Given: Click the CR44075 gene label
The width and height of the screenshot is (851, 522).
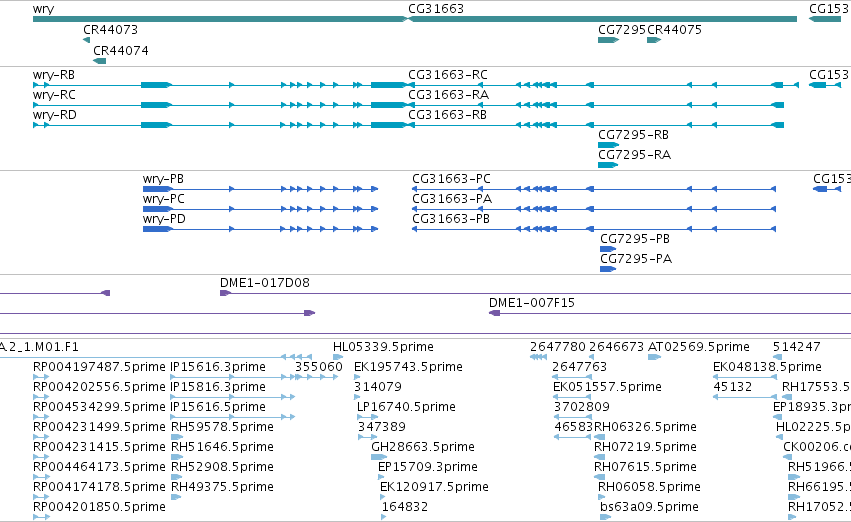Looking at the screenshot, I should point(674,30).
